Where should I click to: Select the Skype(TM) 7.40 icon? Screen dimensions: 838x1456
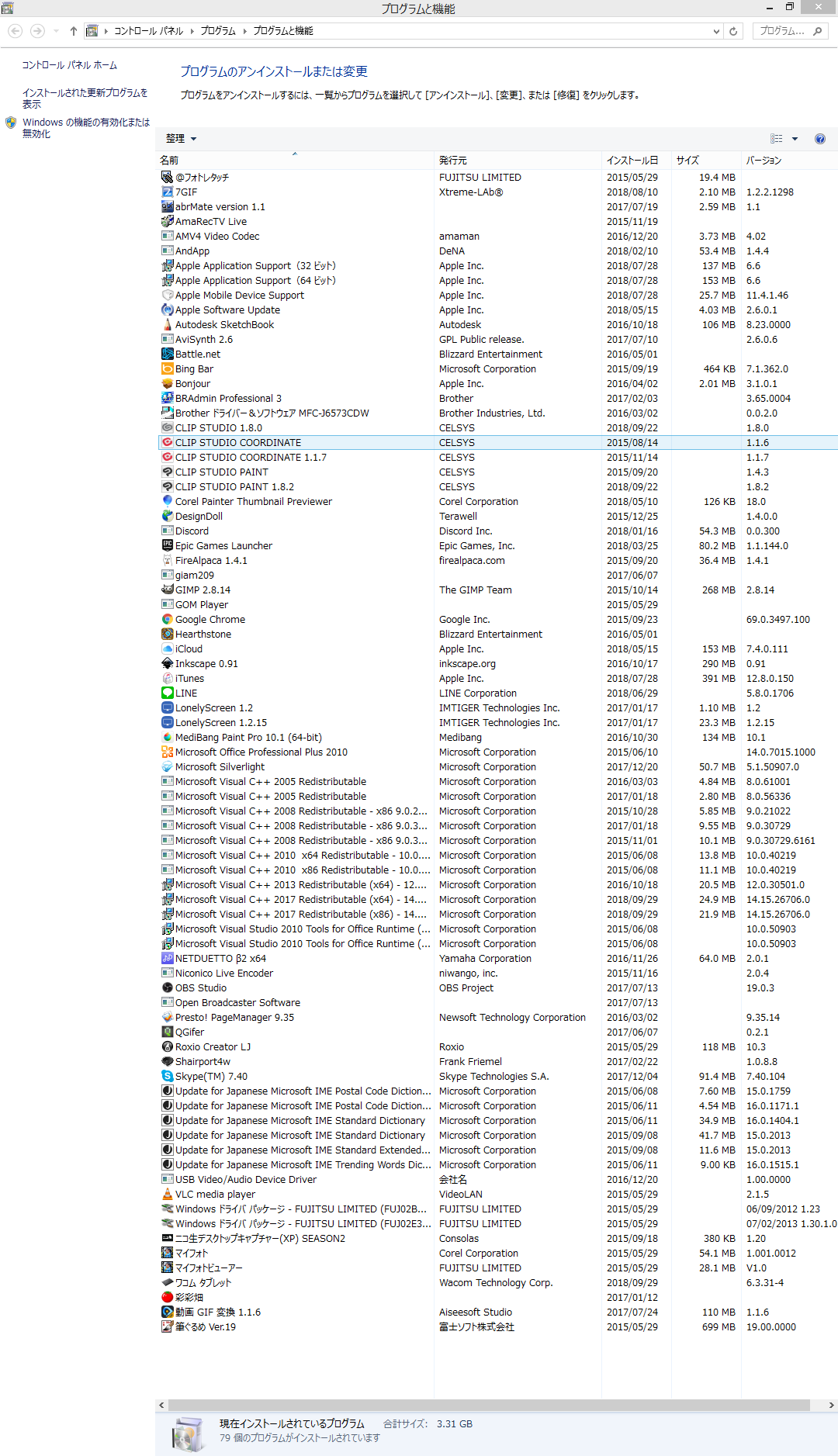click(x=167, y=1076)
